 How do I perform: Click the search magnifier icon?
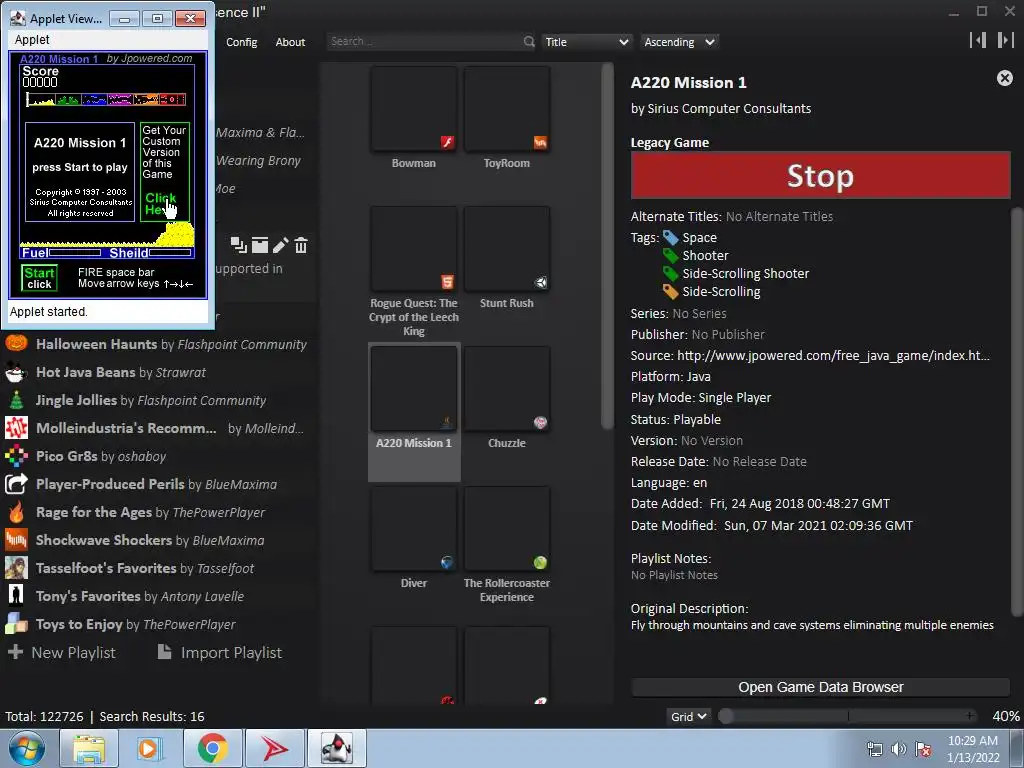click(x=529, y=42)
